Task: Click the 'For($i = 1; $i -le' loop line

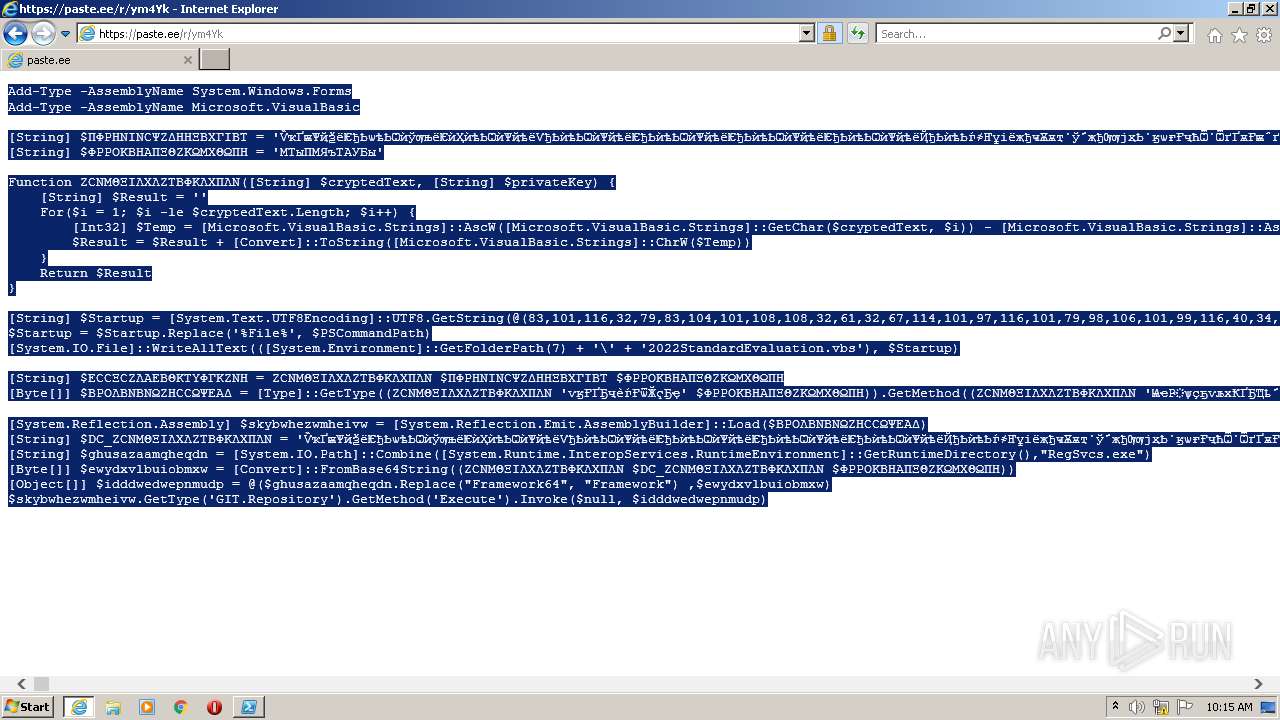Action: [x=228, y=212]
